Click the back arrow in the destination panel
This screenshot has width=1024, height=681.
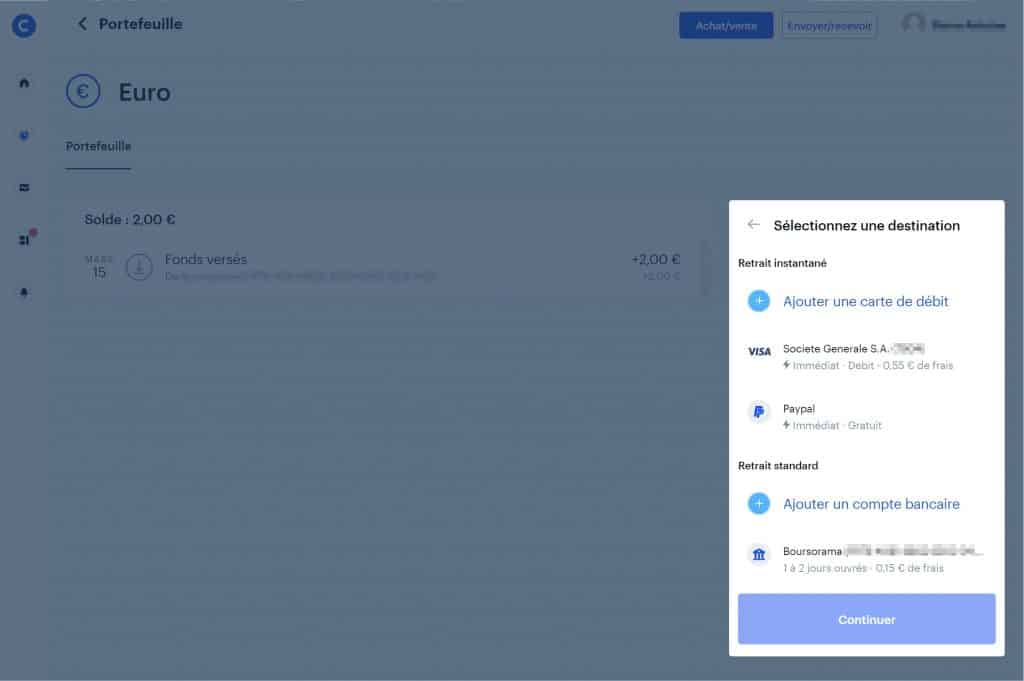click(x=754, y=225)
